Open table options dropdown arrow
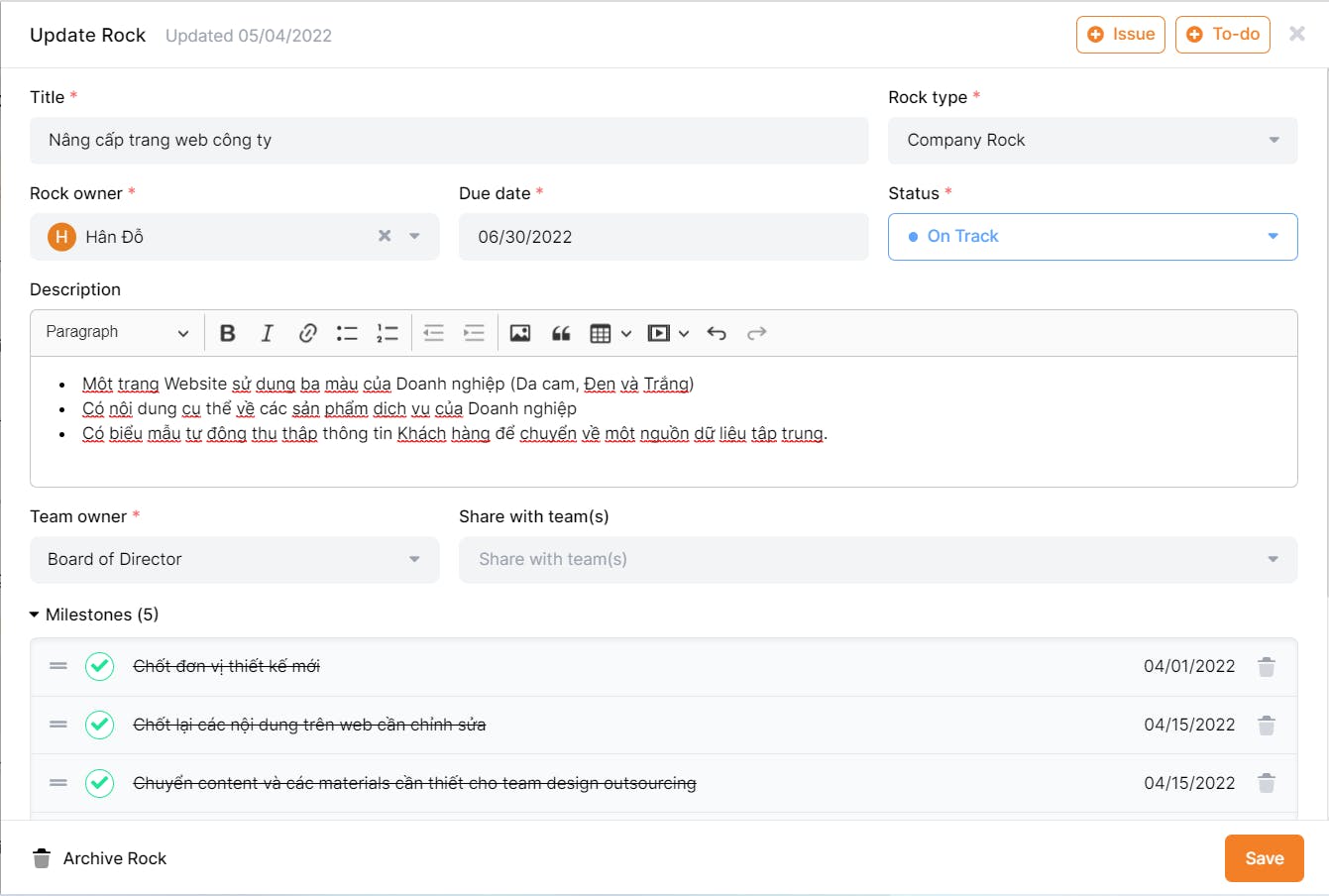Viewport: 1329px width, 896px height. 626,334
